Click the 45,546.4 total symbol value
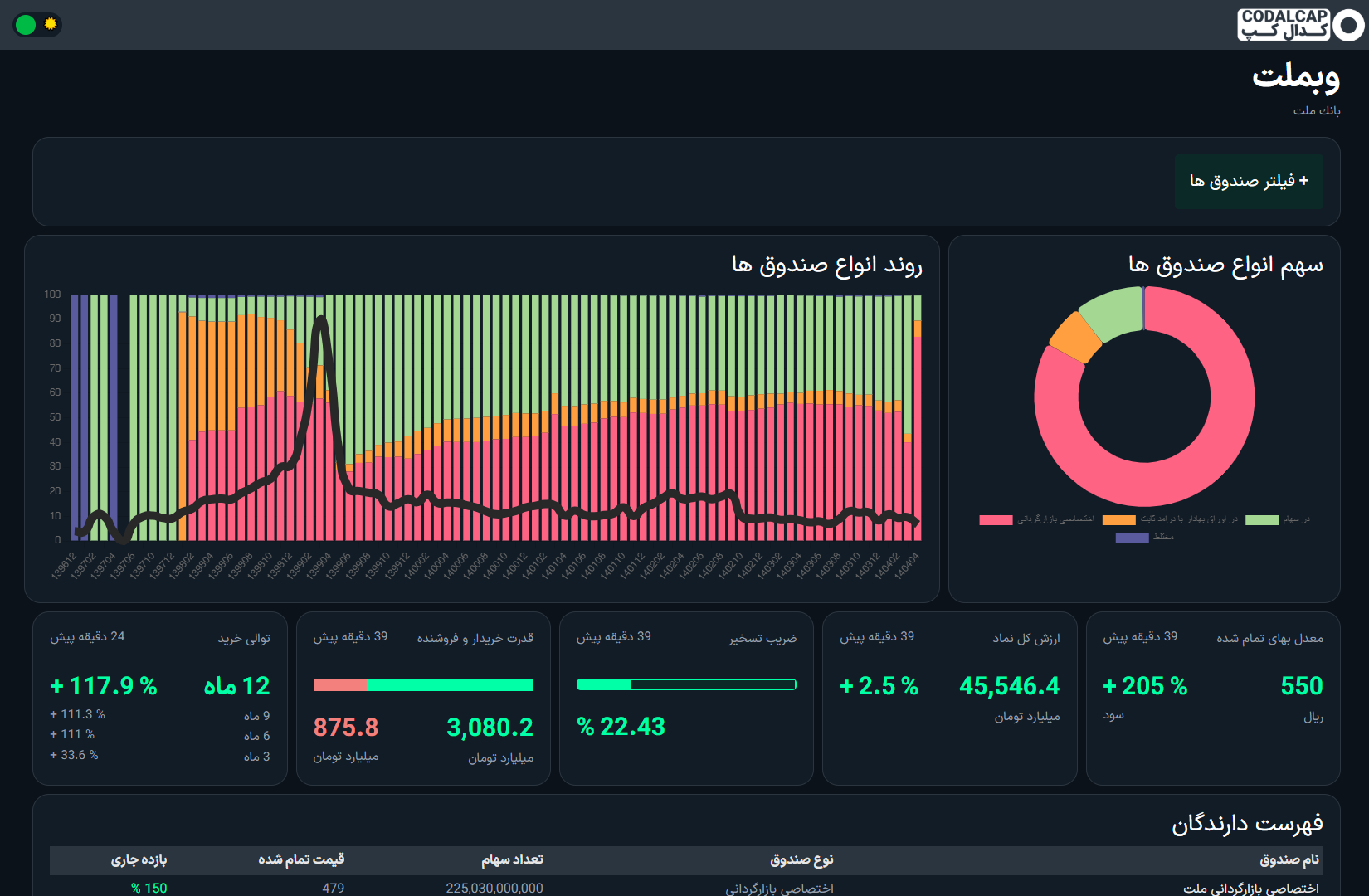The image size is (1369, 896). pyautogui.click(x=1009, y=686)
